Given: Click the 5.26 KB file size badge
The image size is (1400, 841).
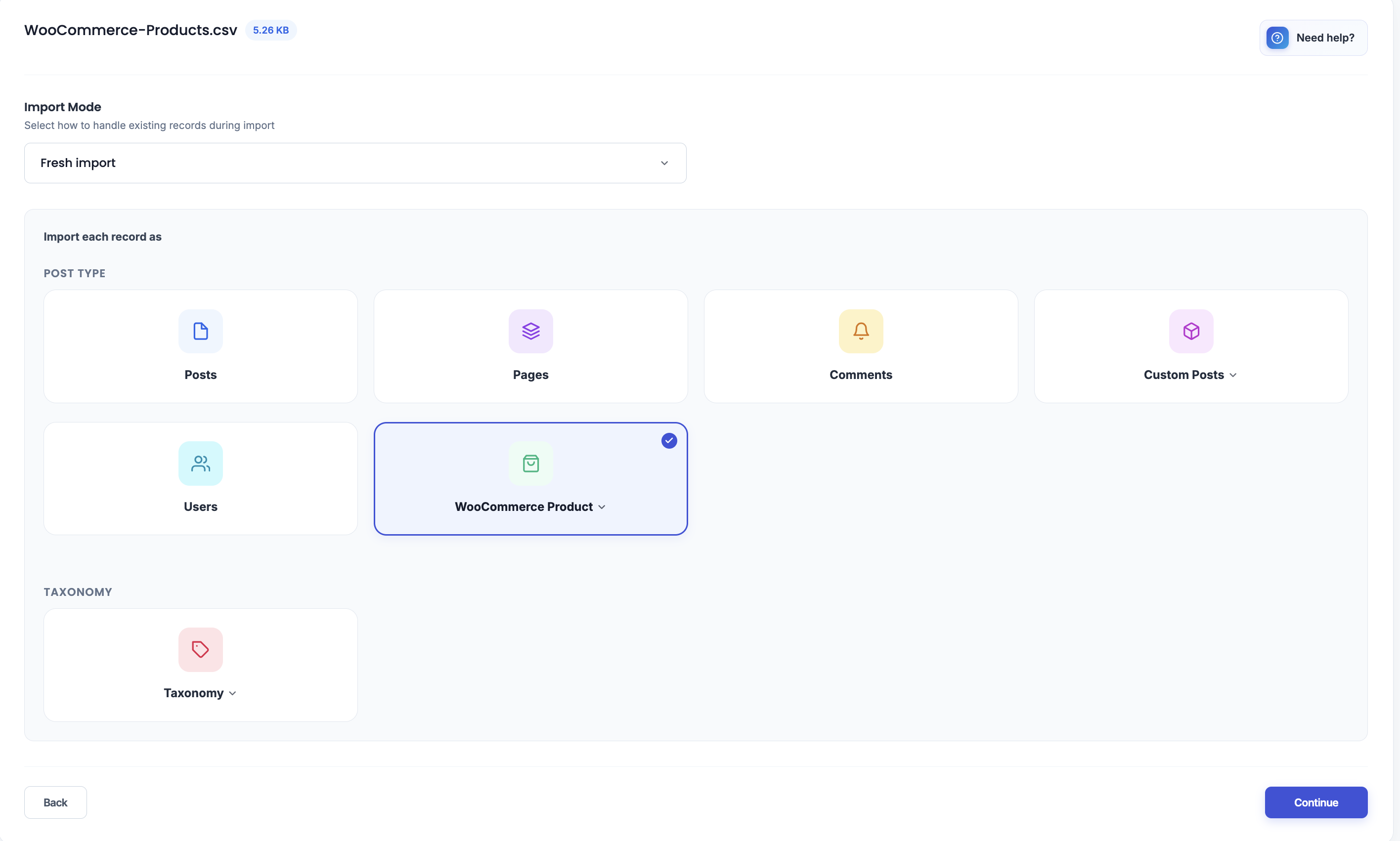Looking at the screenshot, I should pyautogui.click(x=271, y=30).
